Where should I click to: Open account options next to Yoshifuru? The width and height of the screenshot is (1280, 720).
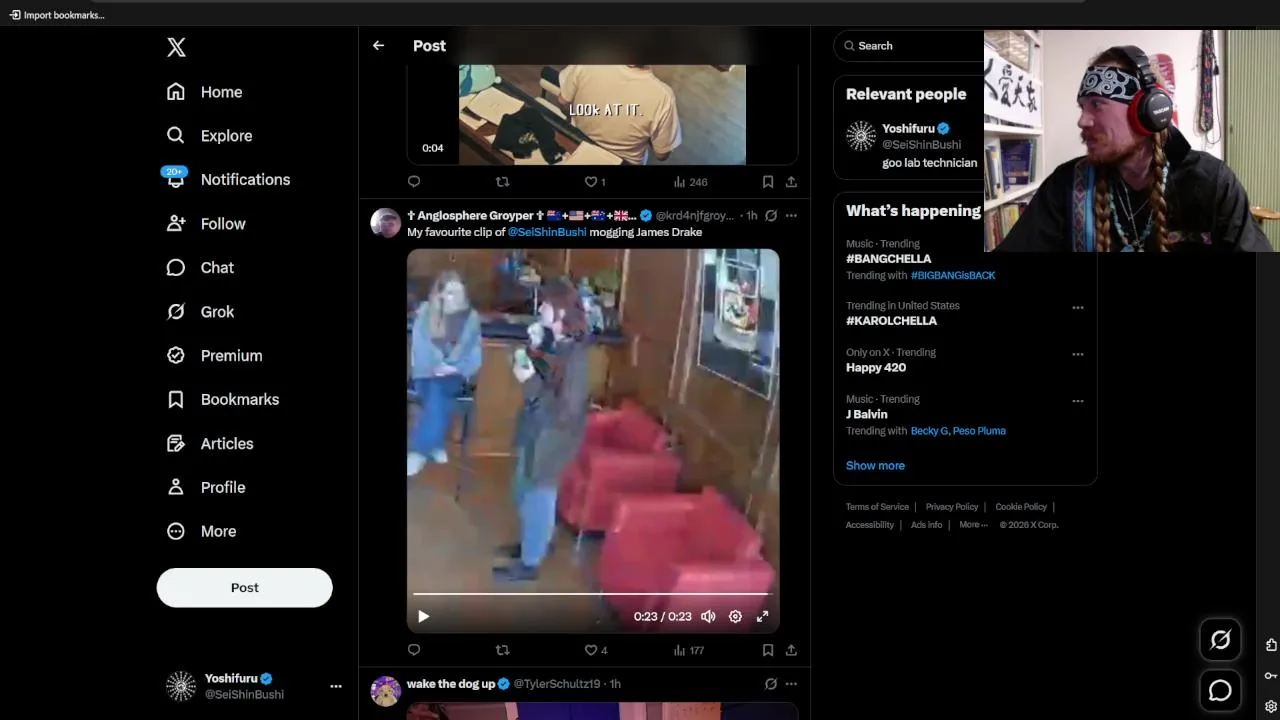coord(336,686)
